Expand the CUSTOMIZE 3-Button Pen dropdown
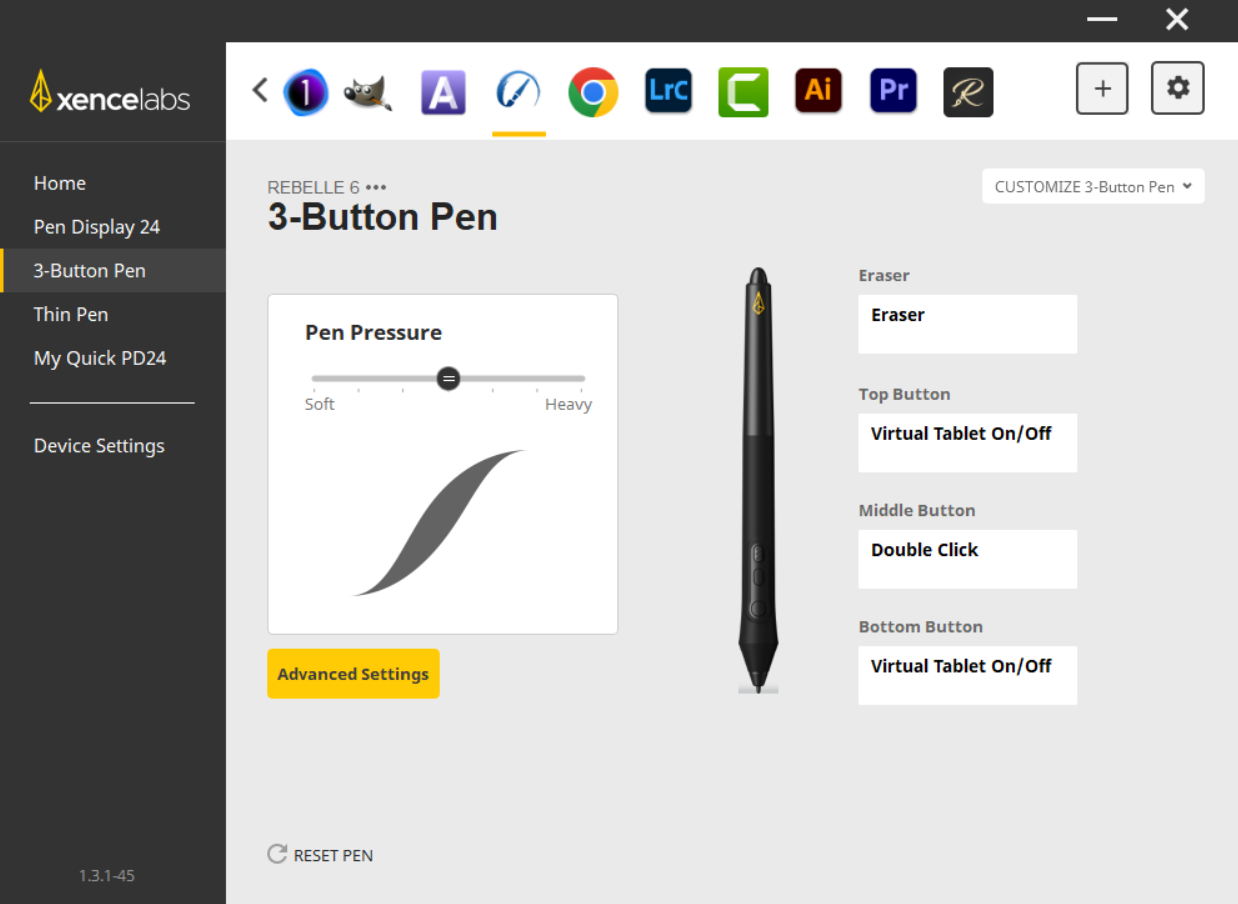The height and width of the screenshot is (904, 1238). pyautogui.click(x=1093, y=186)
